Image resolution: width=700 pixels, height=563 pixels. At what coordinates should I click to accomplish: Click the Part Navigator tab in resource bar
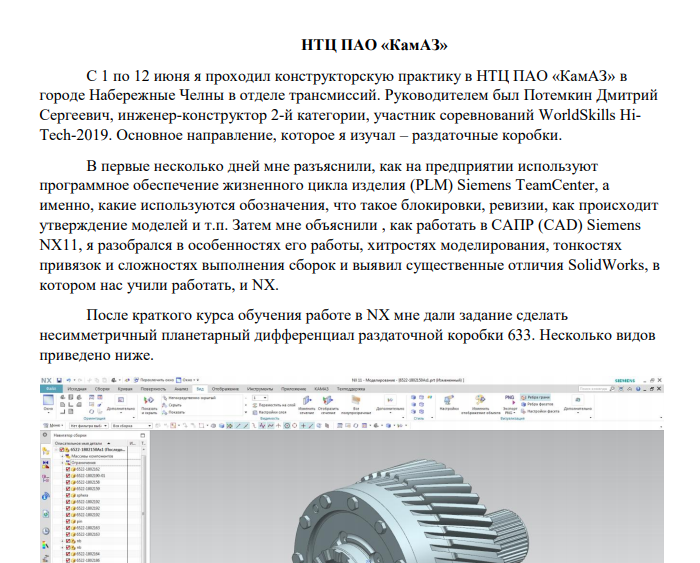pyautogui.click(x=46, y=479)
